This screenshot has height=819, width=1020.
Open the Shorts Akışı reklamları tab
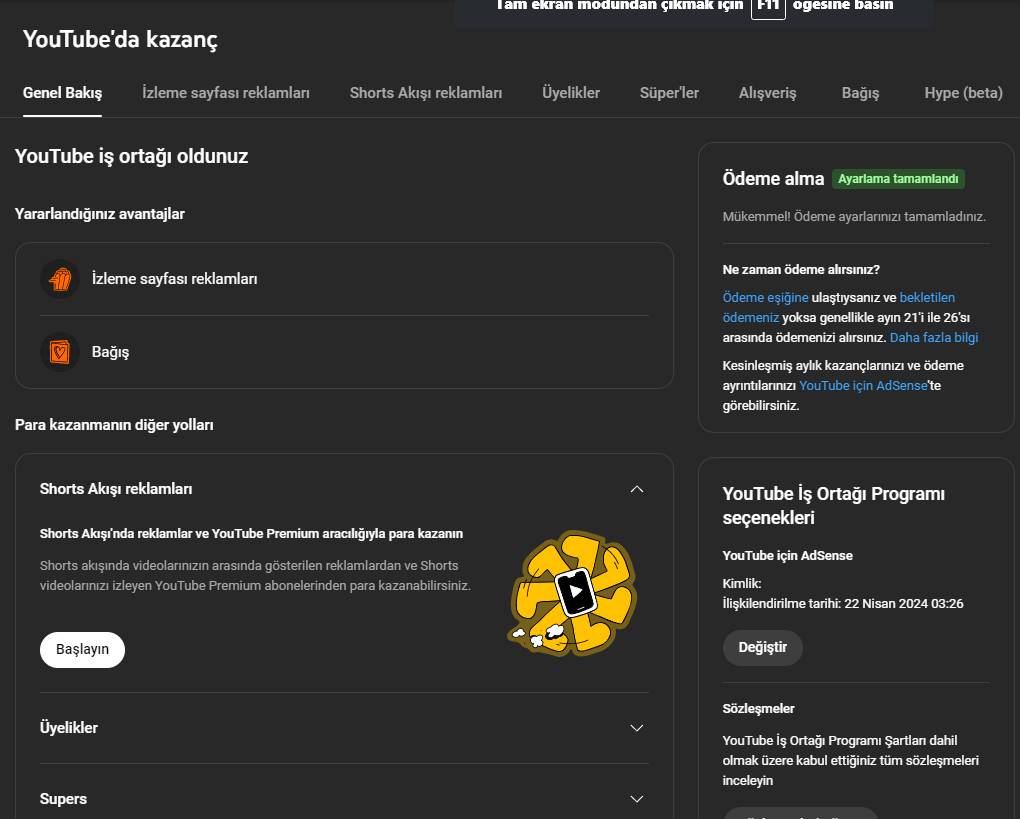[426, 93]
